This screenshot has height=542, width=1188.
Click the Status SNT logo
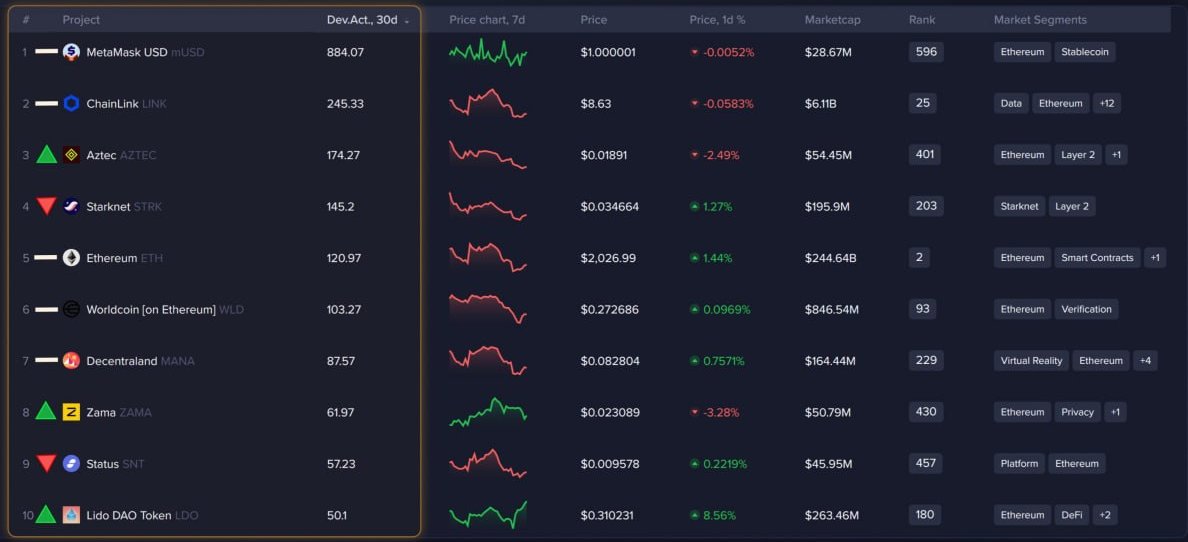(71, 463)
